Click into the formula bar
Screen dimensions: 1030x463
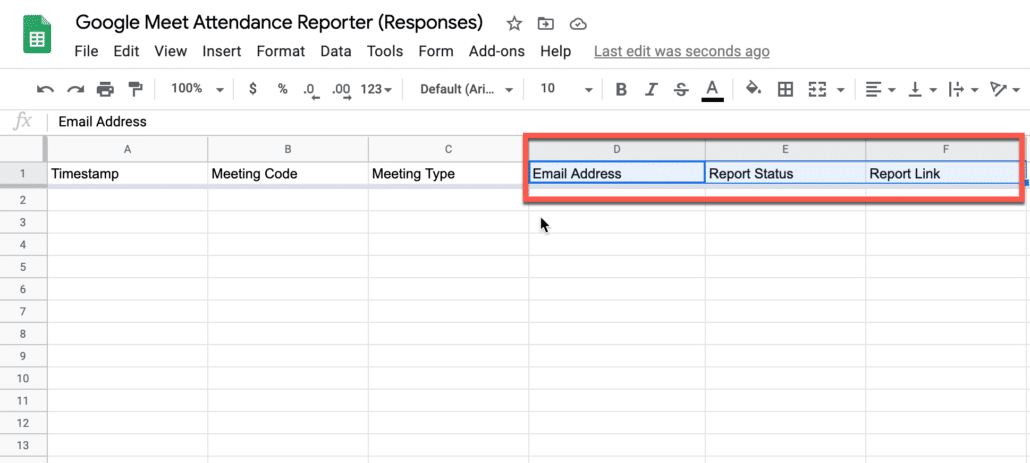(x=539, y=121)
